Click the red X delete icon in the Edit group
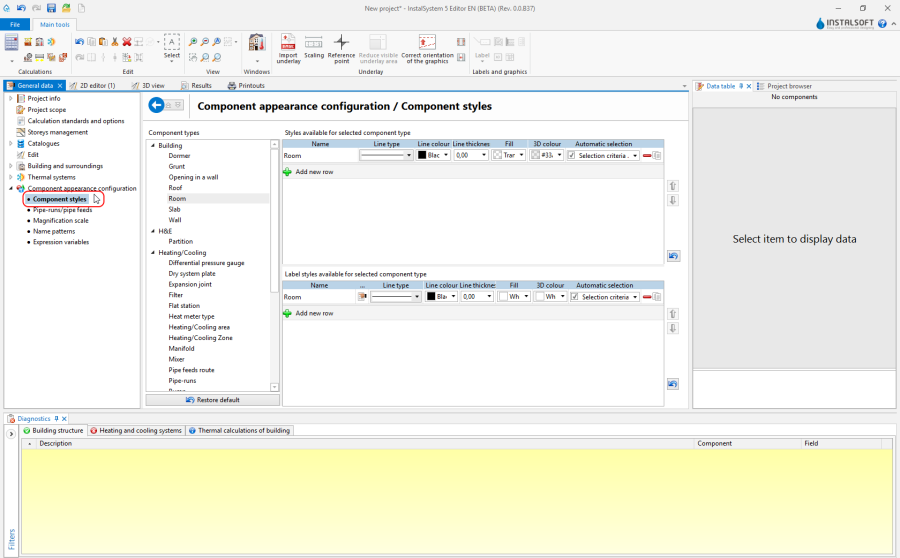Viewport: 900px width, 558px height. (x=127, y=42)
